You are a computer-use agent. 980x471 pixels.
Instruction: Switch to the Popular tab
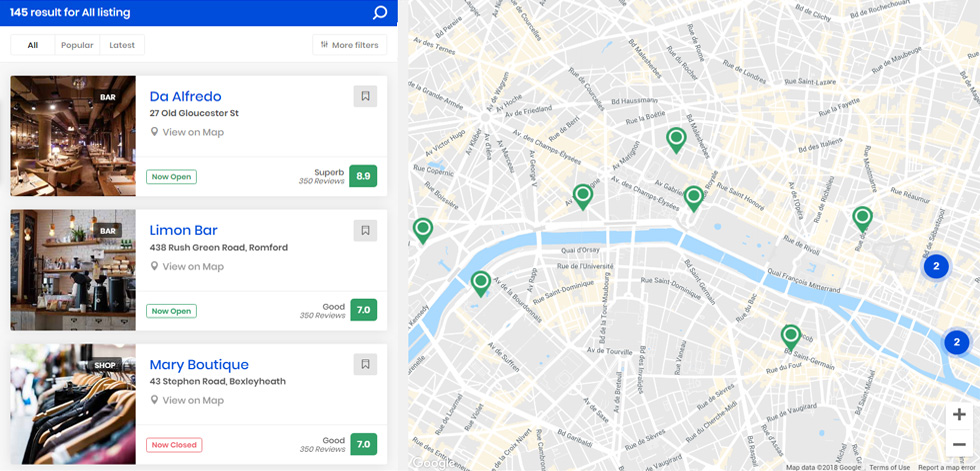coord(77,45)
